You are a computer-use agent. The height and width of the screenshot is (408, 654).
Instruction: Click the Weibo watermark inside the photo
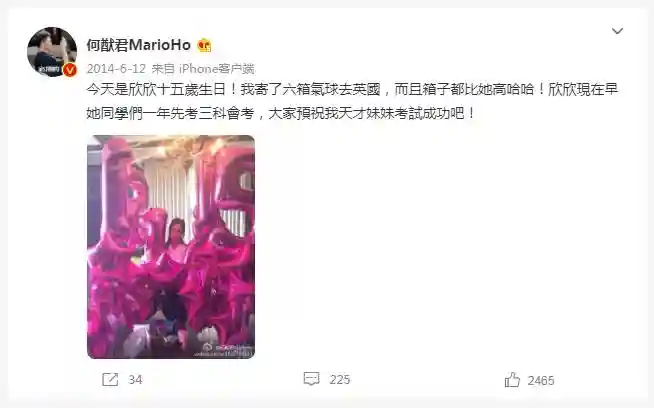[x=225, y=350]
